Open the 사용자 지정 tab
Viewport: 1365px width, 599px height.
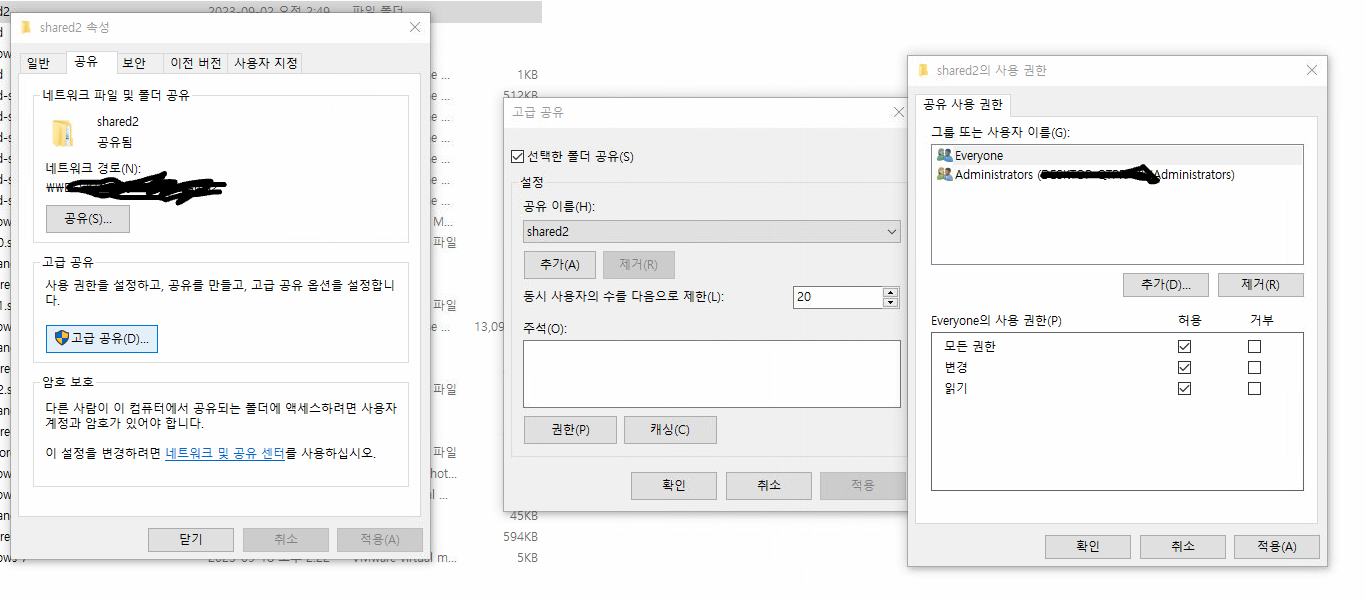[x=265, y=63]
